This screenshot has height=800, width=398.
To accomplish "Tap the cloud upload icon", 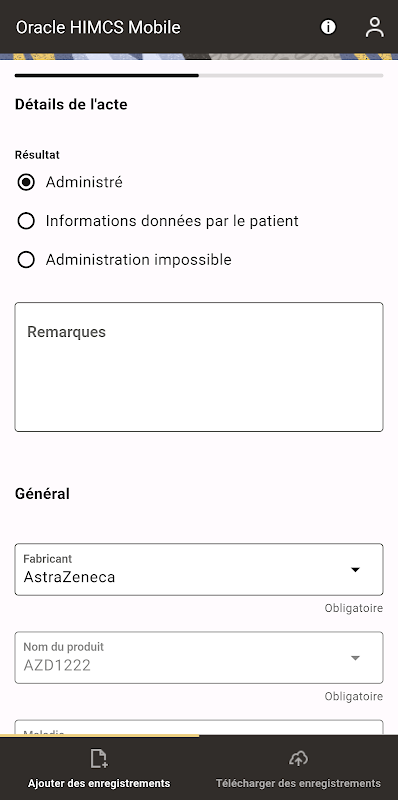I will (x=298, y=759).
